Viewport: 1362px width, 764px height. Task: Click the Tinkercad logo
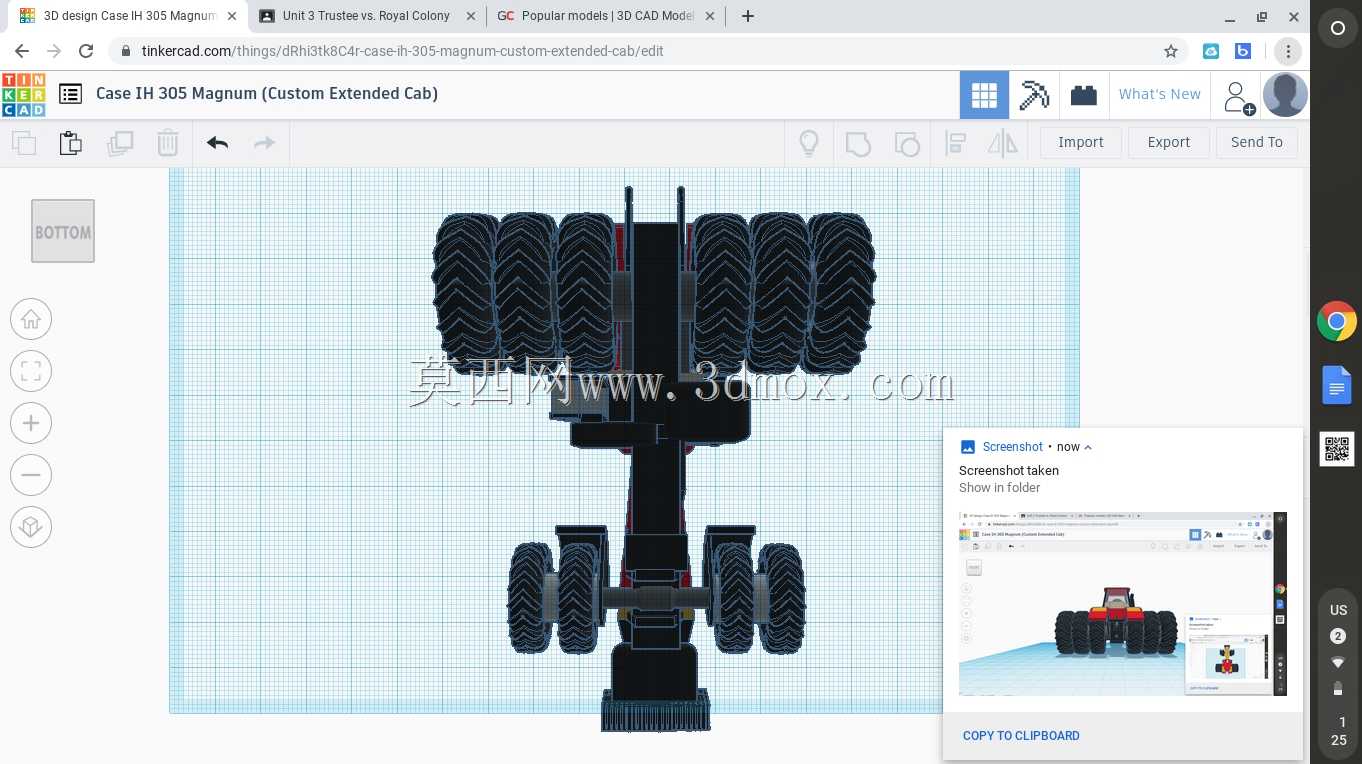[23, 94]
